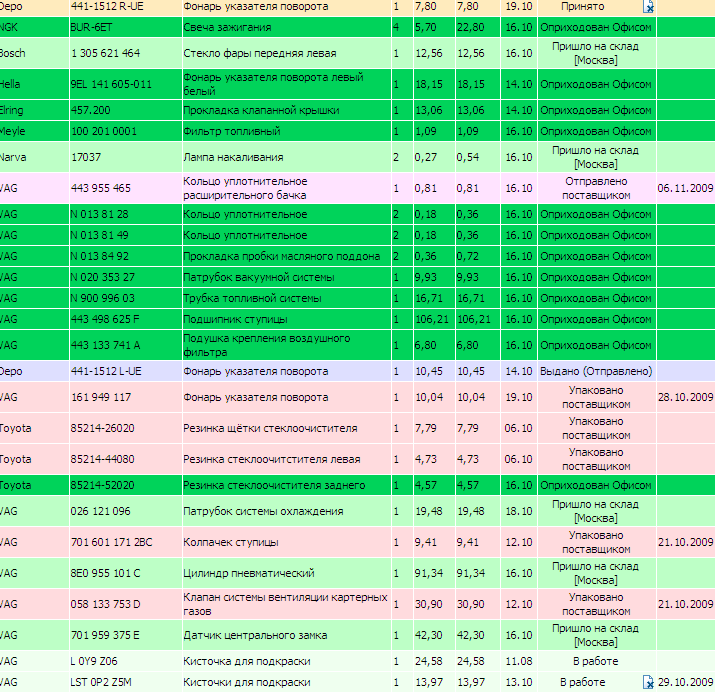Click 'Трубка топливной системы' cell
This screenshot has width=717, height=693.
287,298
